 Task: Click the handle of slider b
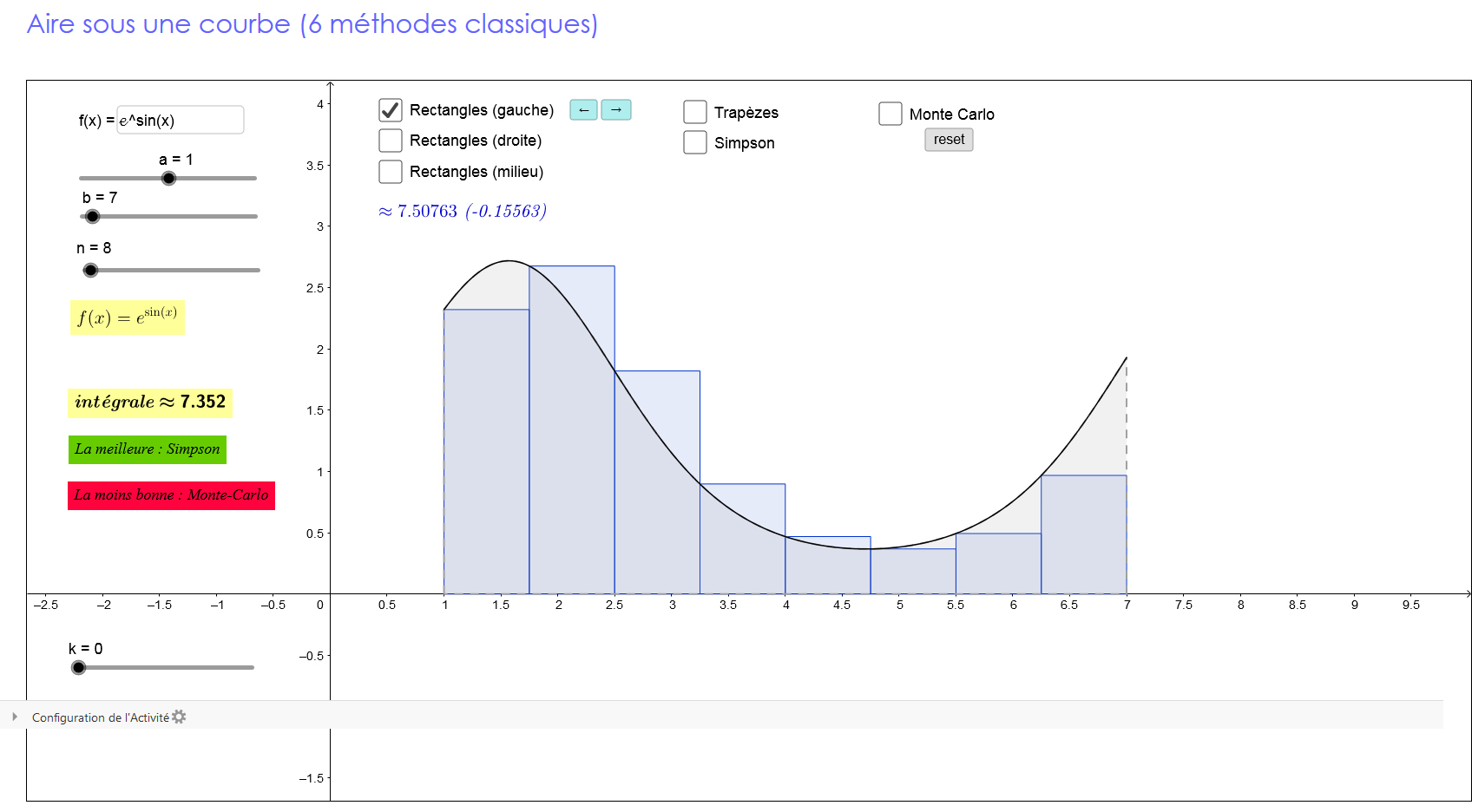(x=93, y=217)
